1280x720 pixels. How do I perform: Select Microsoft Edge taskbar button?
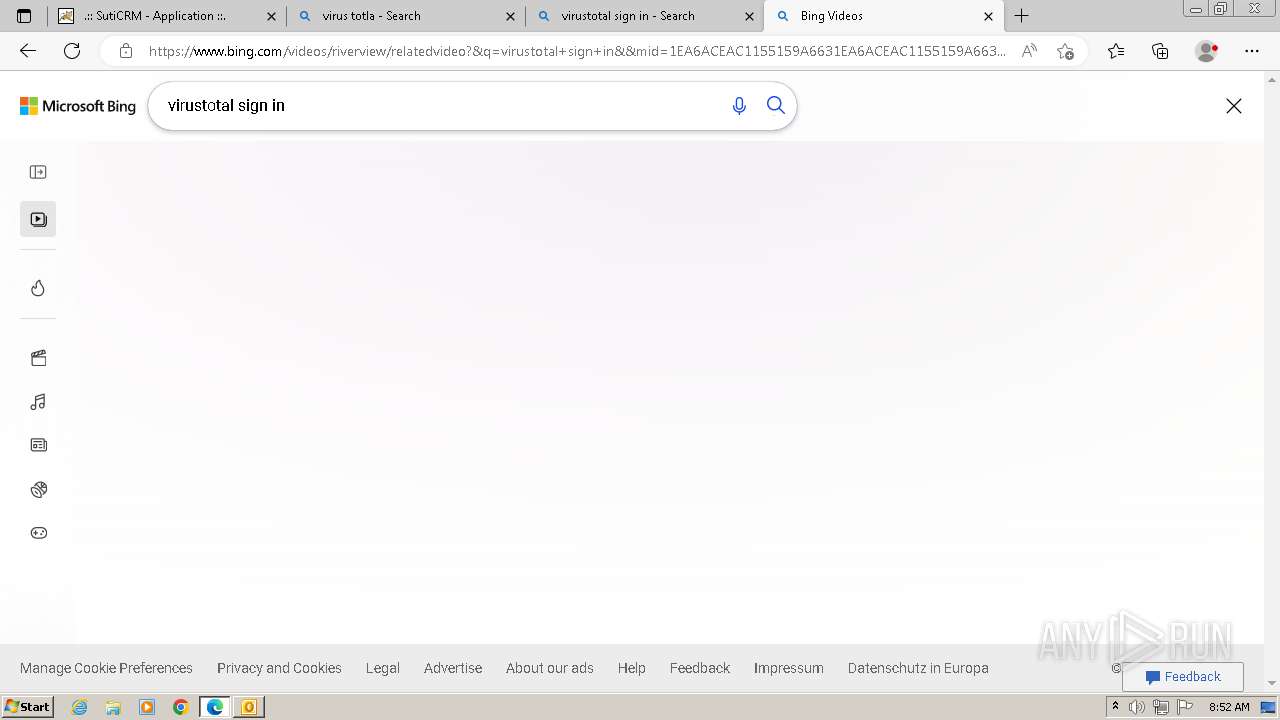point(215,707)
